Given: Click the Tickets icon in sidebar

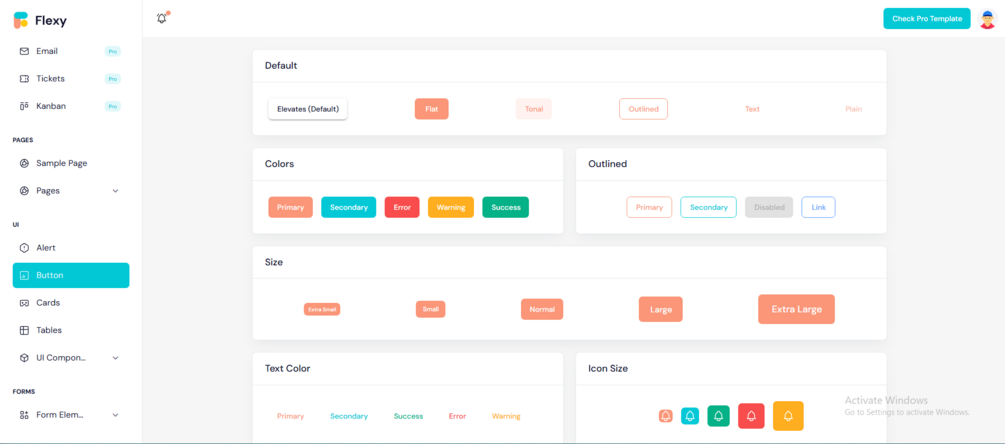Looking at the screenshot, I should tap(24, 79).
